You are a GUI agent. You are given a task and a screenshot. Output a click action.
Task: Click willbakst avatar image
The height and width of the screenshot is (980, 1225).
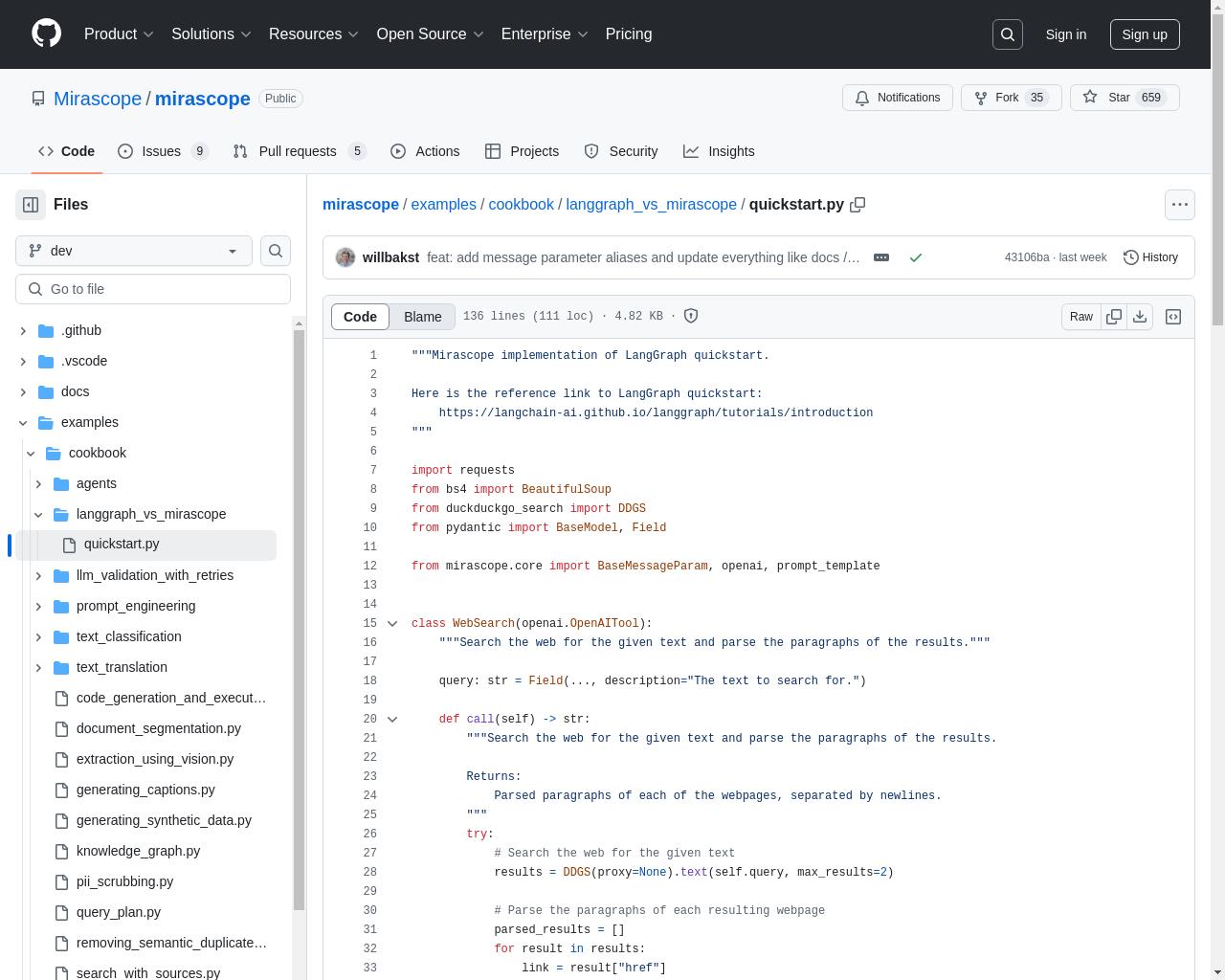tap(345, 257)
